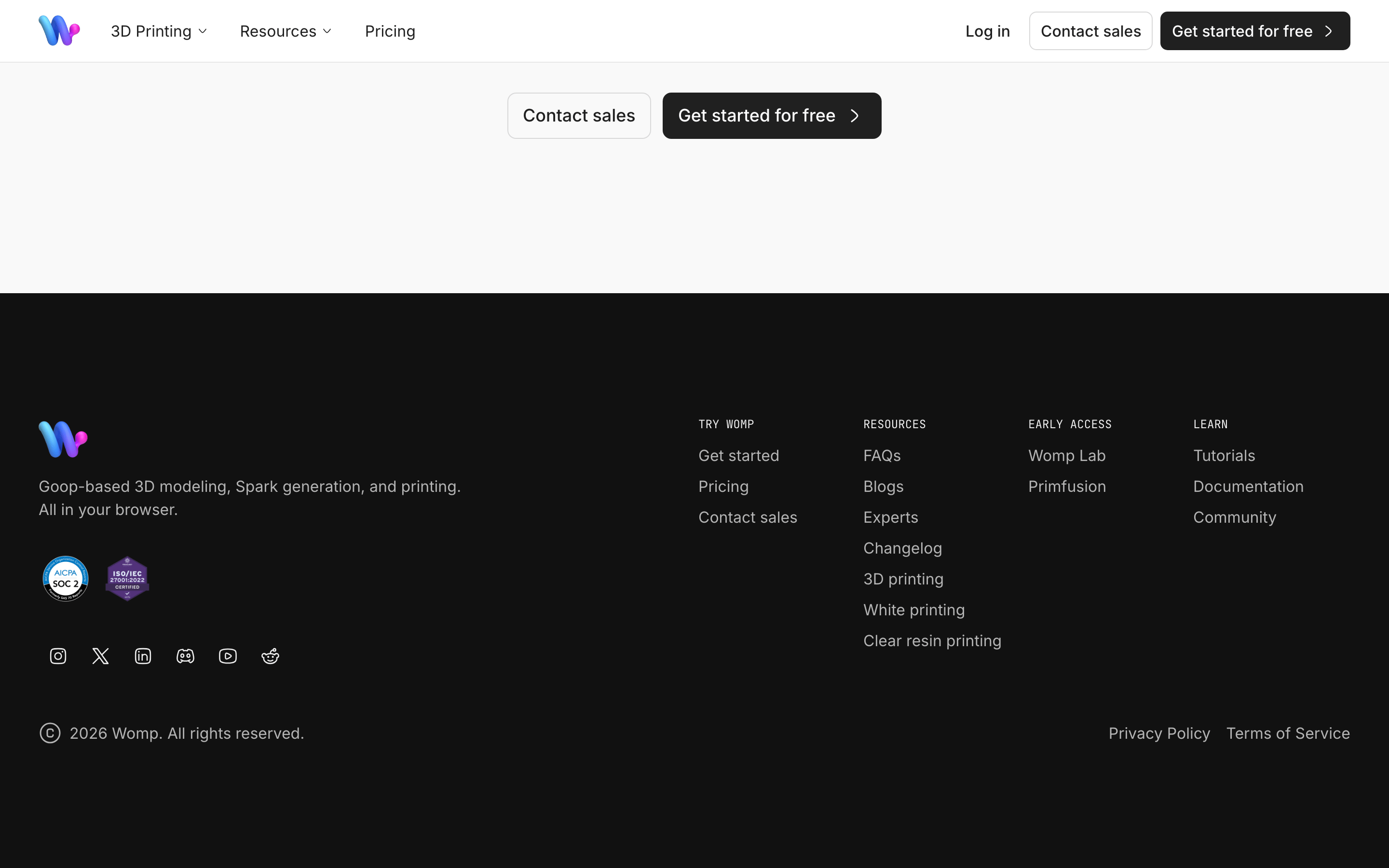Expand the 3D Printing dropdown menu
This screenshot has height=868, width=1389.
click(159, 31)
